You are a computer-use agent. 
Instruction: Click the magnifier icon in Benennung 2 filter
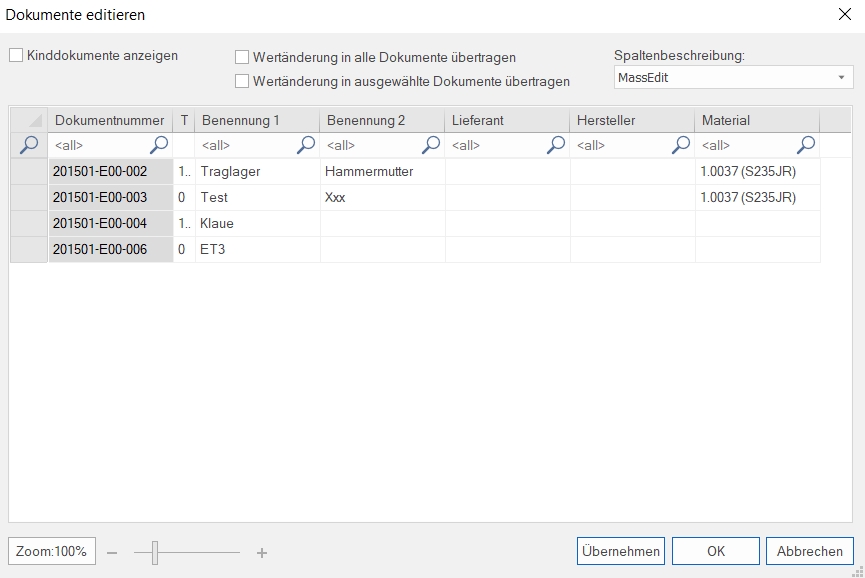pyautogui.click(x=431, y=144)
